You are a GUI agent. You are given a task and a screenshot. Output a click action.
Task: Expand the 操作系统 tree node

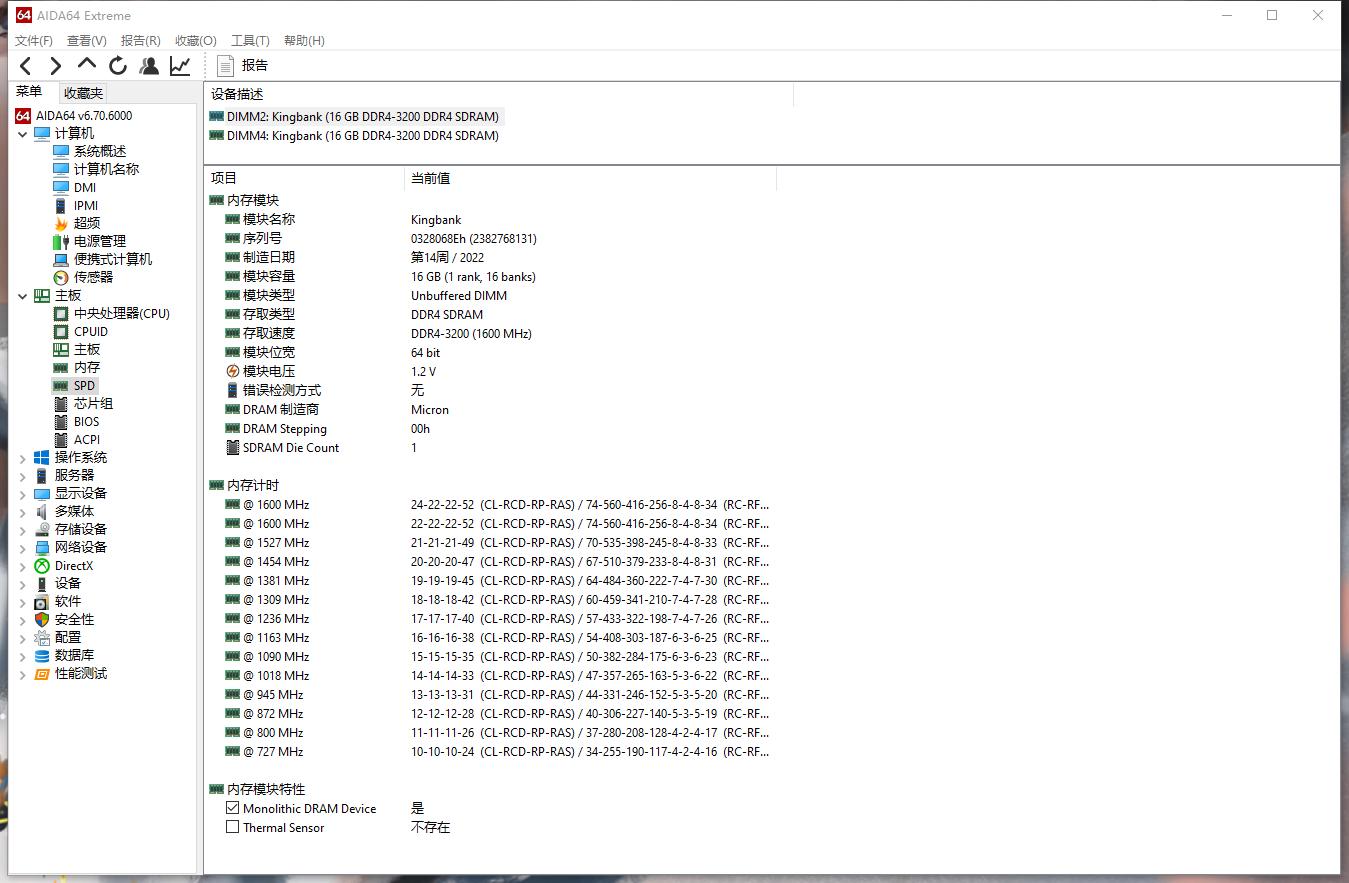[x=22, y=457]
